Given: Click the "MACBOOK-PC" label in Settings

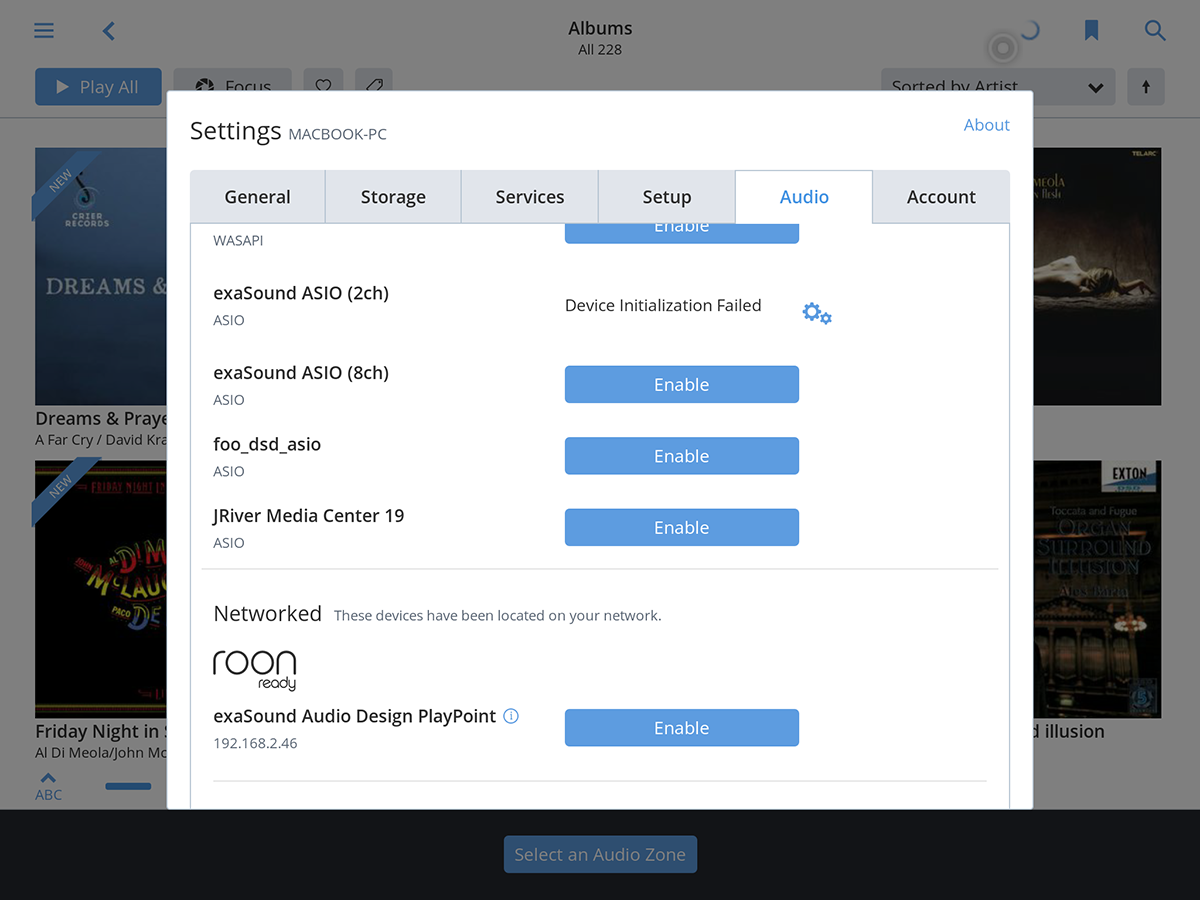Looking at the screenshot, I should [x=338, y=135].
